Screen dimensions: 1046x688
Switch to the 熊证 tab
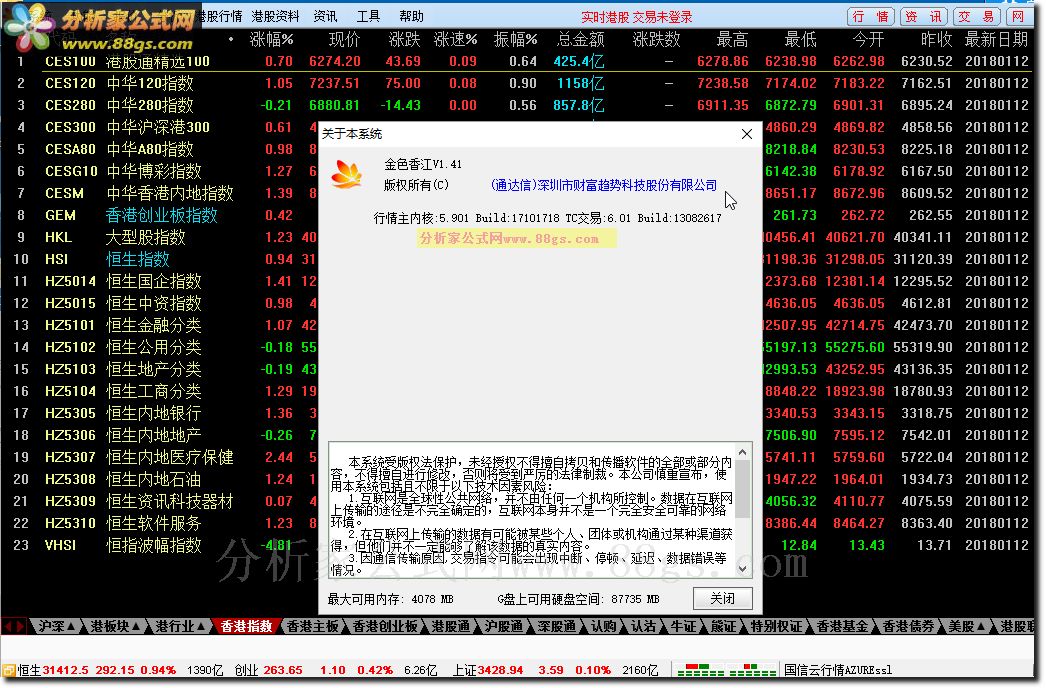[x=723, y=627]
